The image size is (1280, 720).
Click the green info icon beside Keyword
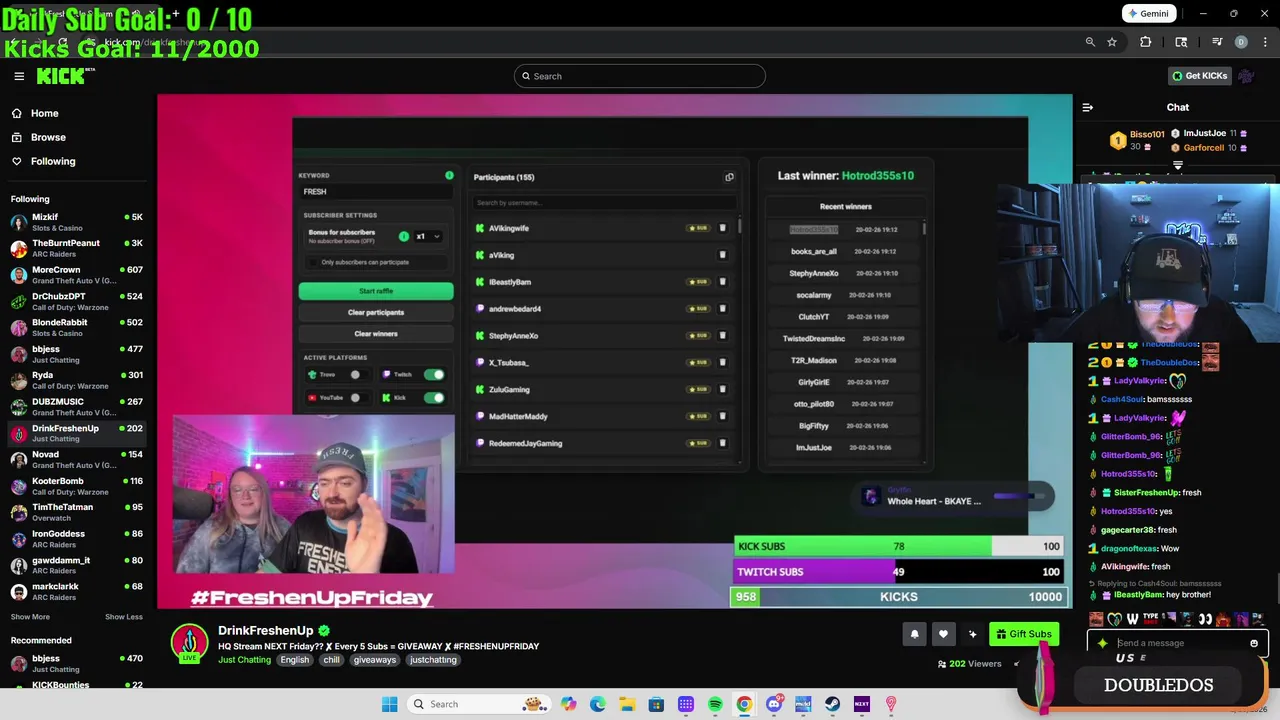(x=449, y=176)
